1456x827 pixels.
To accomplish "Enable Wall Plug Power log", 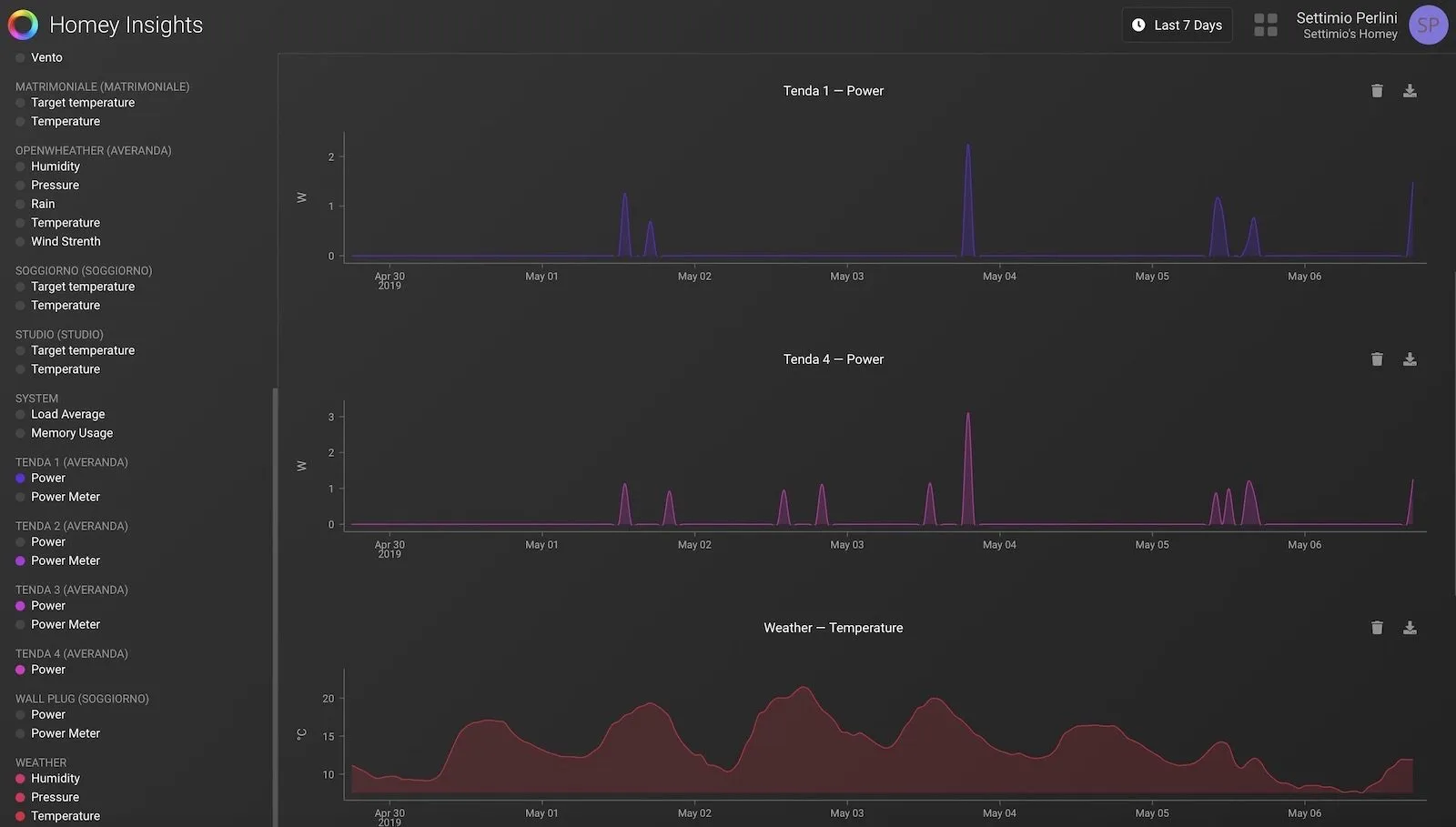I will (x=40, y=714).
